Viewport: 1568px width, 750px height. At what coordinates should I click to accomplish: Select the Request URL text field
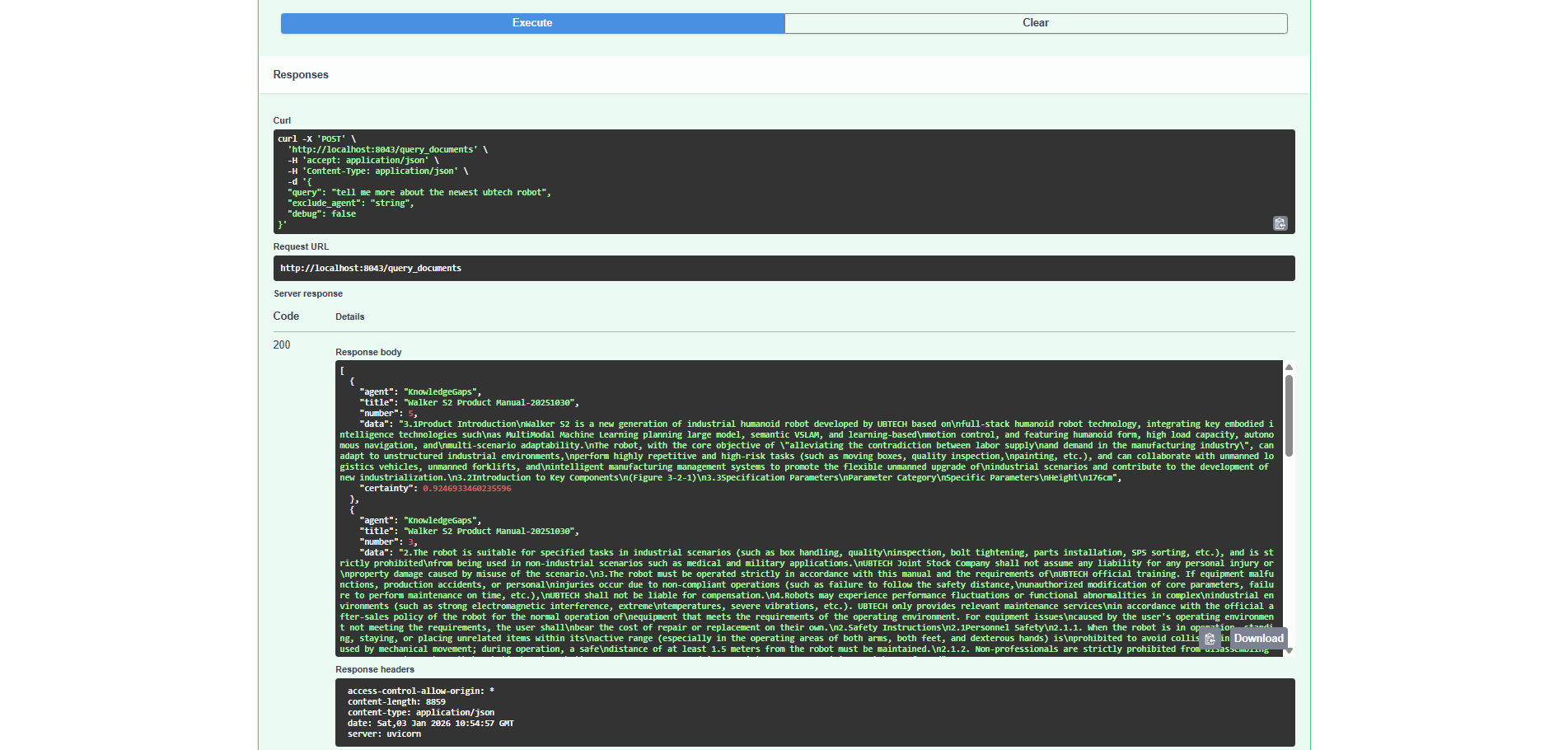pos(783,267)
